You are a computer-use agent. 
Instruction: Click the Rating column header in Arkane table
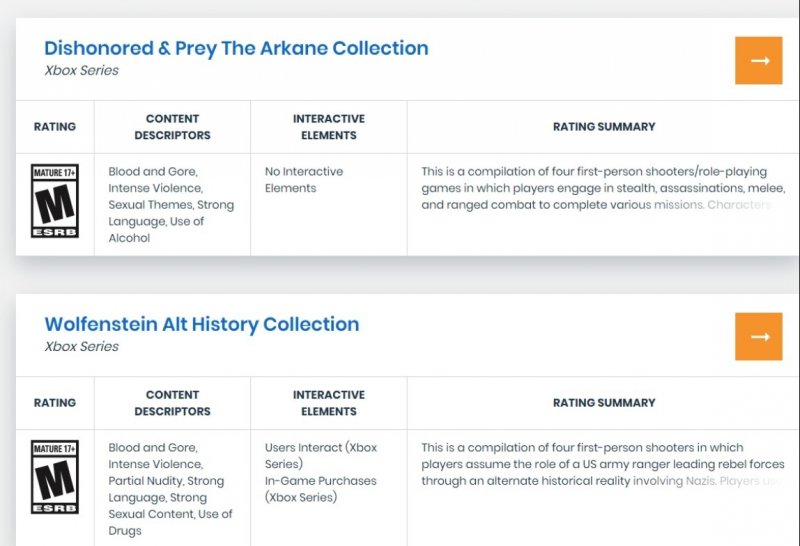point(55,127)
